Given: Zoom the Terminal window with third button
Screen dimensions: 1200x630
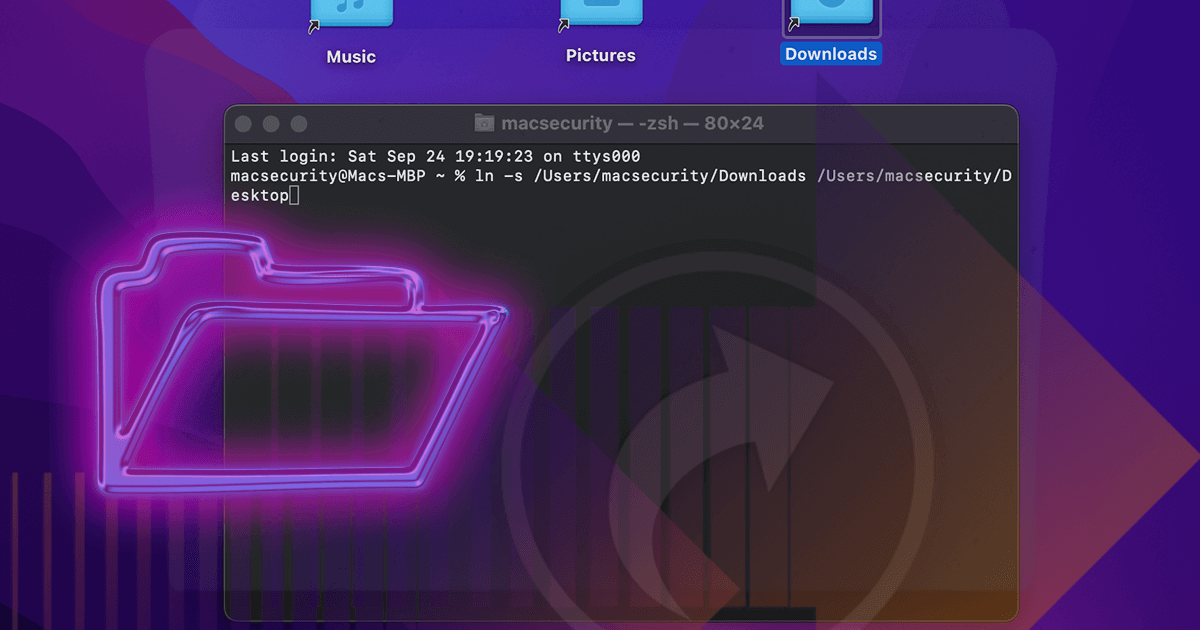Looking at the screenshot, I should point(298,124).
